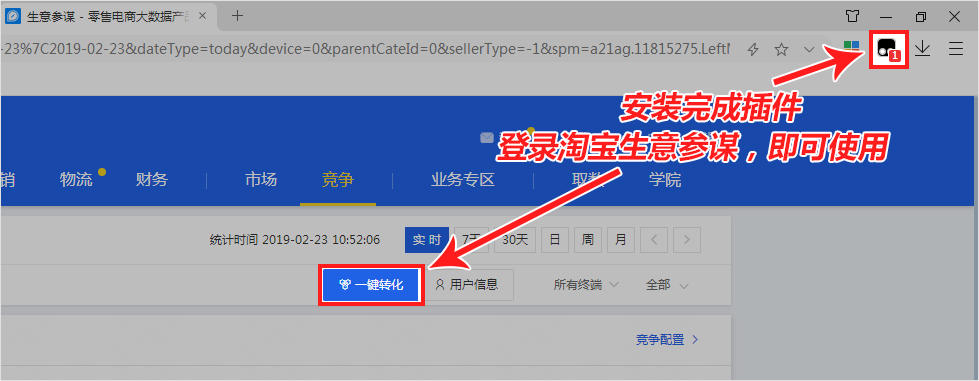Click the lightning speed-mode icon

click(753, 49)
